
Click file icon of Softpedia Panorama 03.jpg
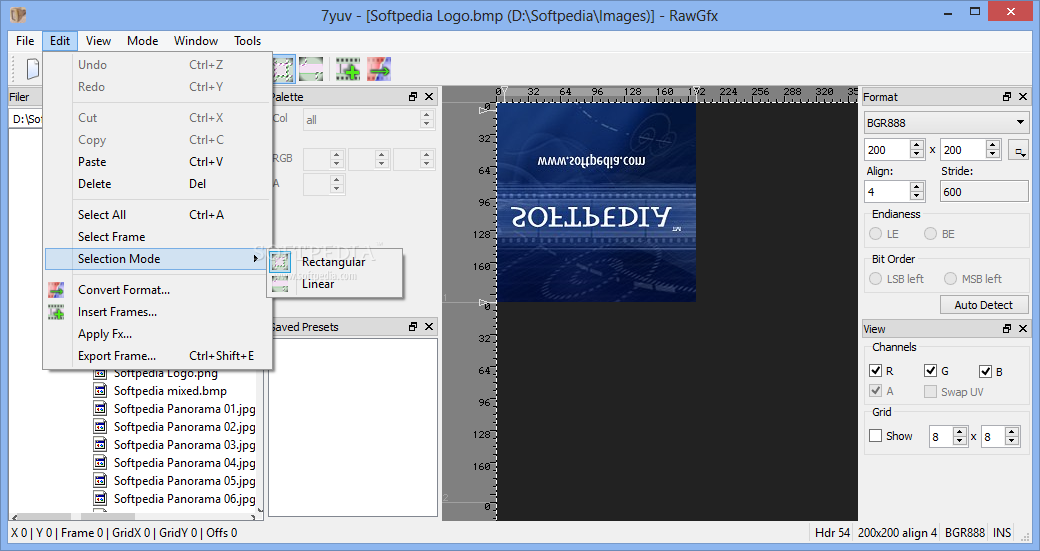[x=100, y=444]
